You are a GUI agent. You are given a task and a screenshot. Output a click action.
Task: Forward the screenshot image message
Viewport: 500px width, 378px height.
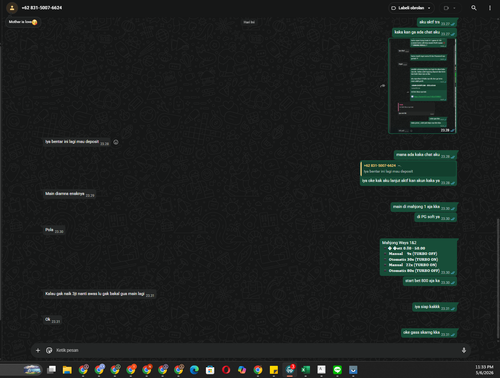pyautogui.click(x=382, y=86)
